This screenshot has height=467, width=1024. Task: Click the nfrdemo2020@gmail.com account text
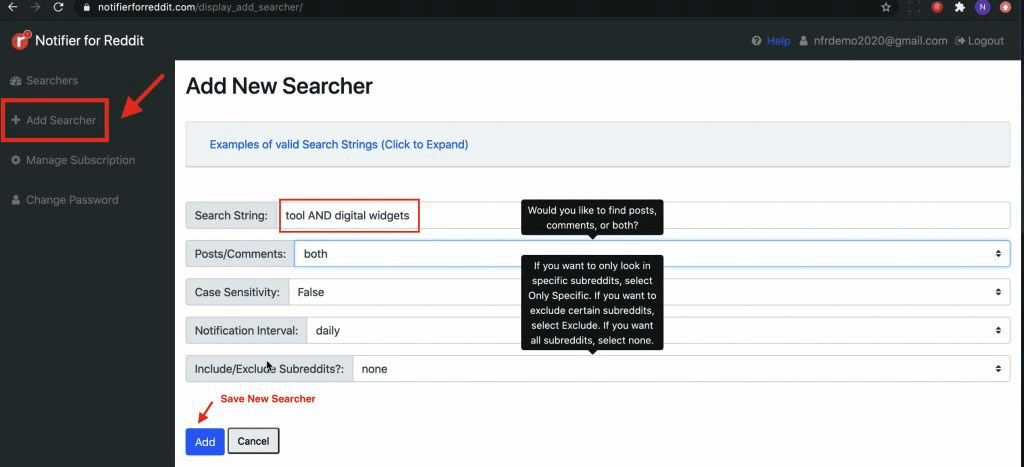(880, 40)
